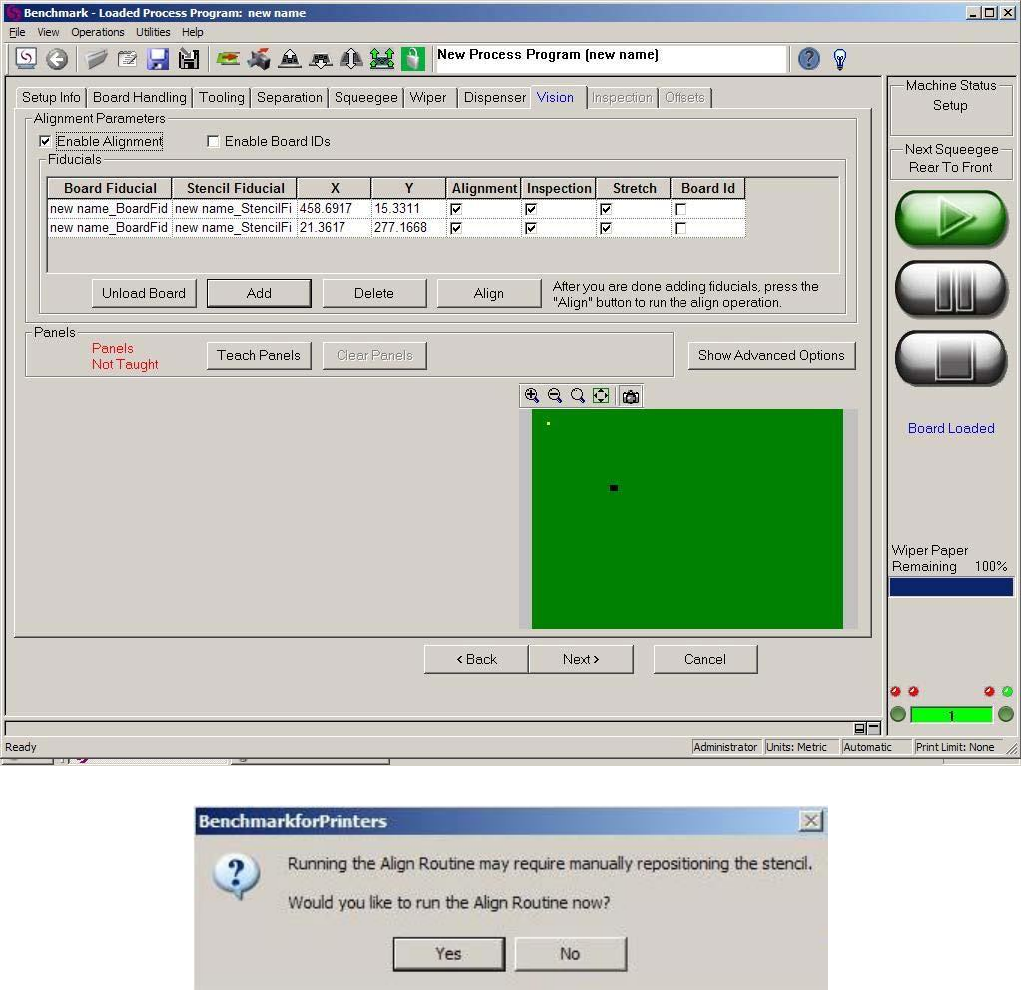Image resolution: width=1021 pixels, height=990 pixels.
Task: Toggle Alignment checkbox in X 458.6917 row
Action: tap(456, 209)
